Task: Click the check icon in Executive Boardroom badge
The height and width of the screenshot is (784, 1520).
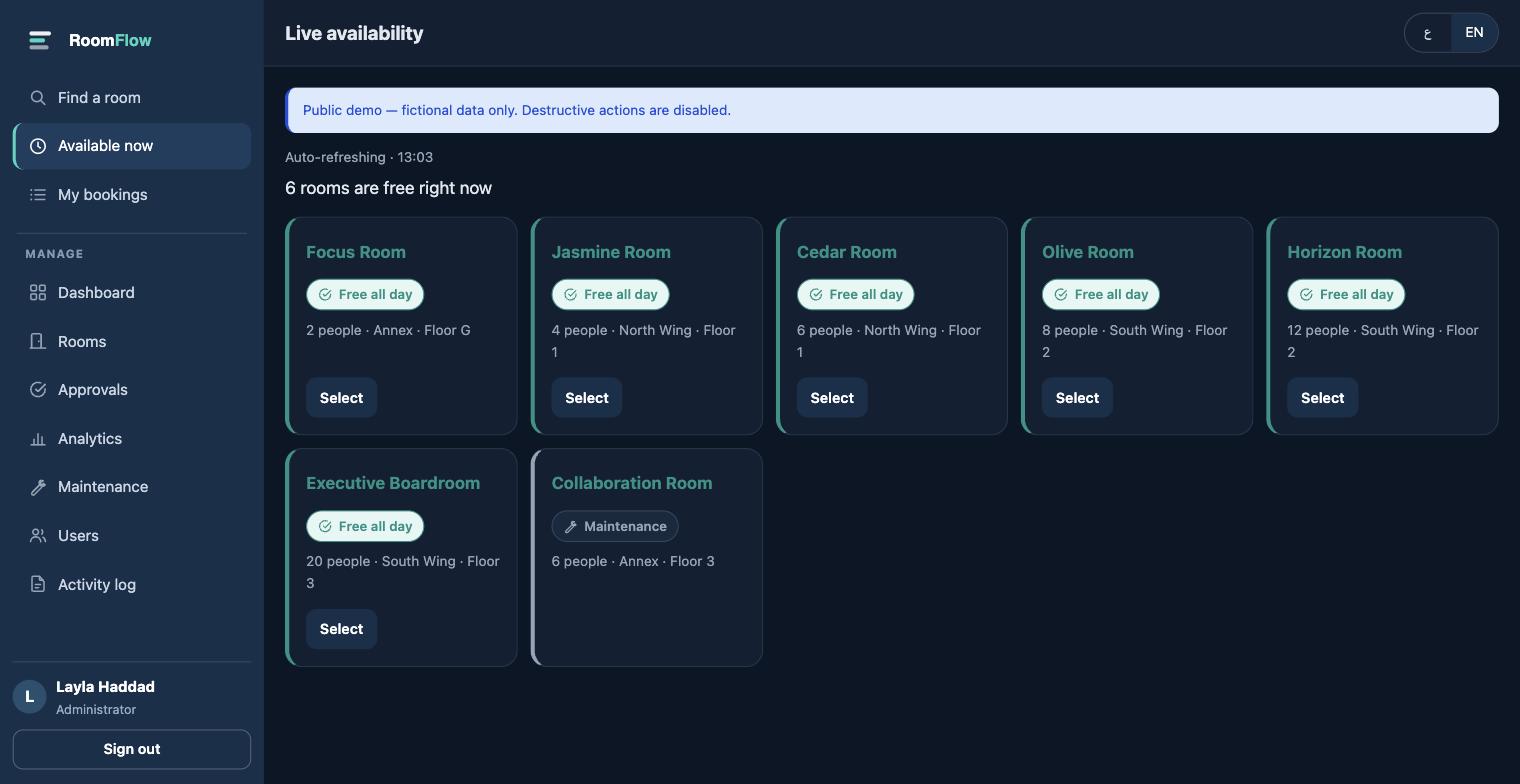Action: 325,527
